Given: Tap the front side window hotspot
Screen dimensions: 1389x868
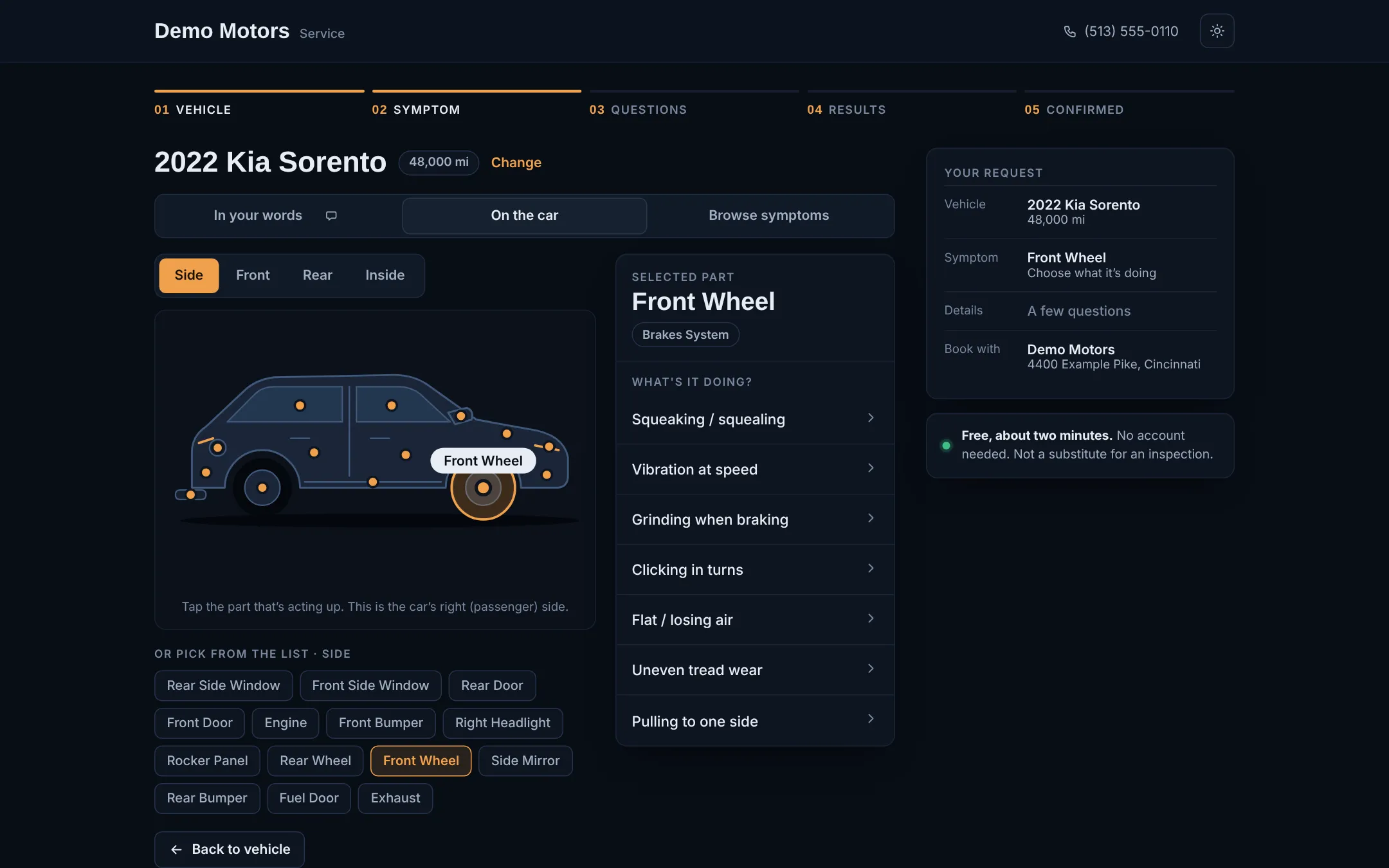Looking at the screenshot, I should coord(392,406).
